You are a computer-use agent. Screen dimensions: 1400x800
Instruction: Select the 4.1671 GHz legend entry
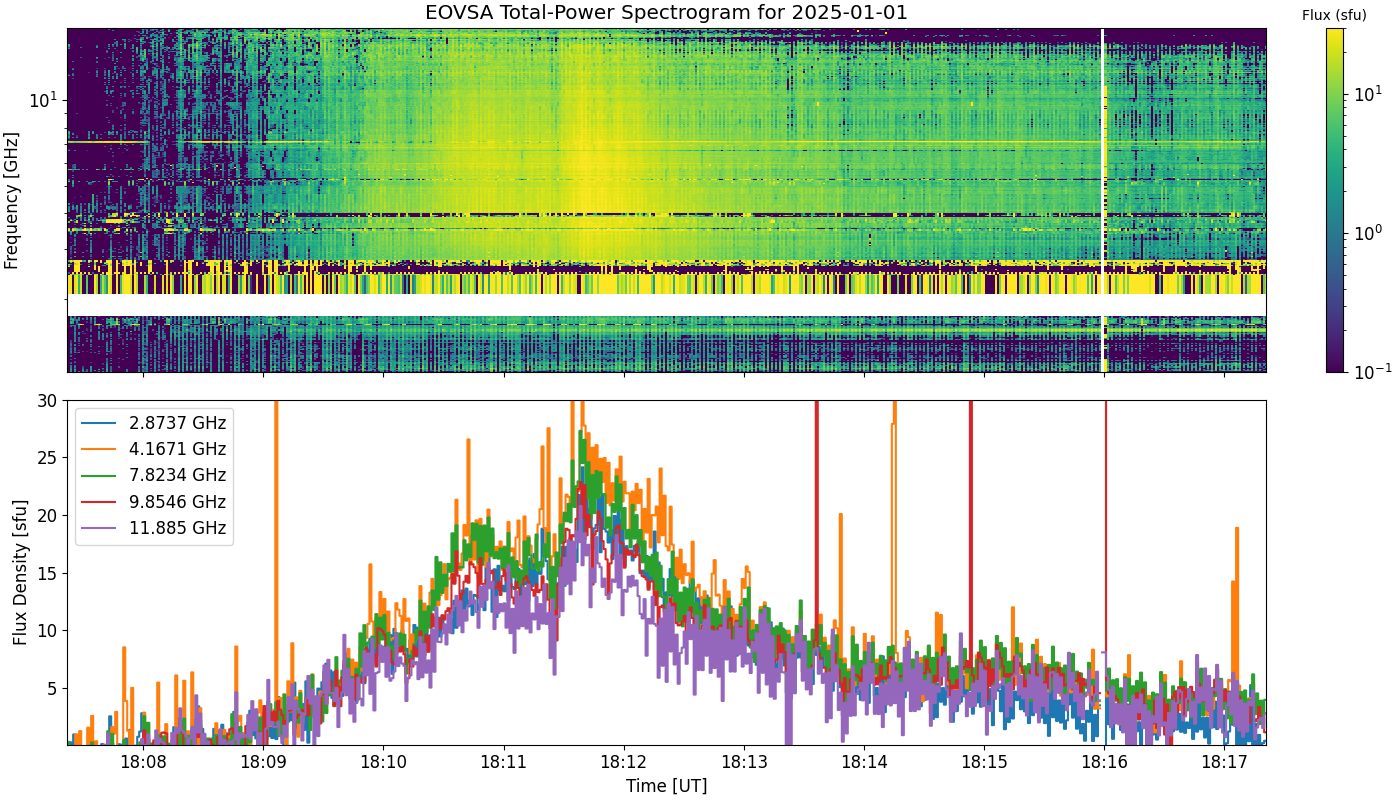tap(154, 449)
